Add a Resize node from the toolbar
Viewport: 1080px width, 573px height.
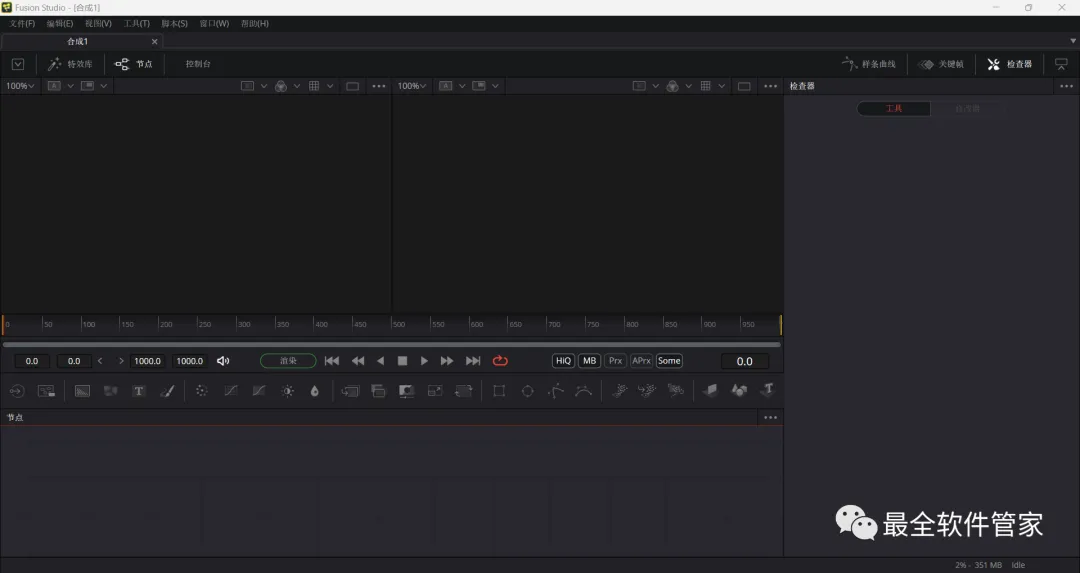[x=435, y=391]
